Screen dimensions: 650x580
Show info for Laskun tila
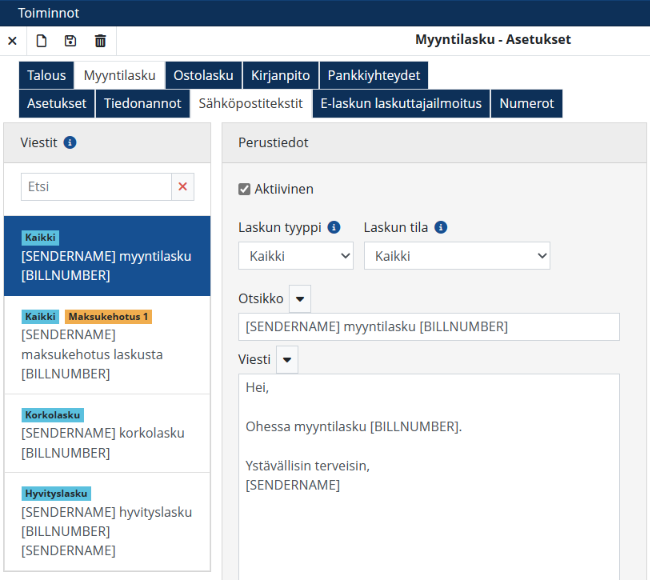[441, 227]
